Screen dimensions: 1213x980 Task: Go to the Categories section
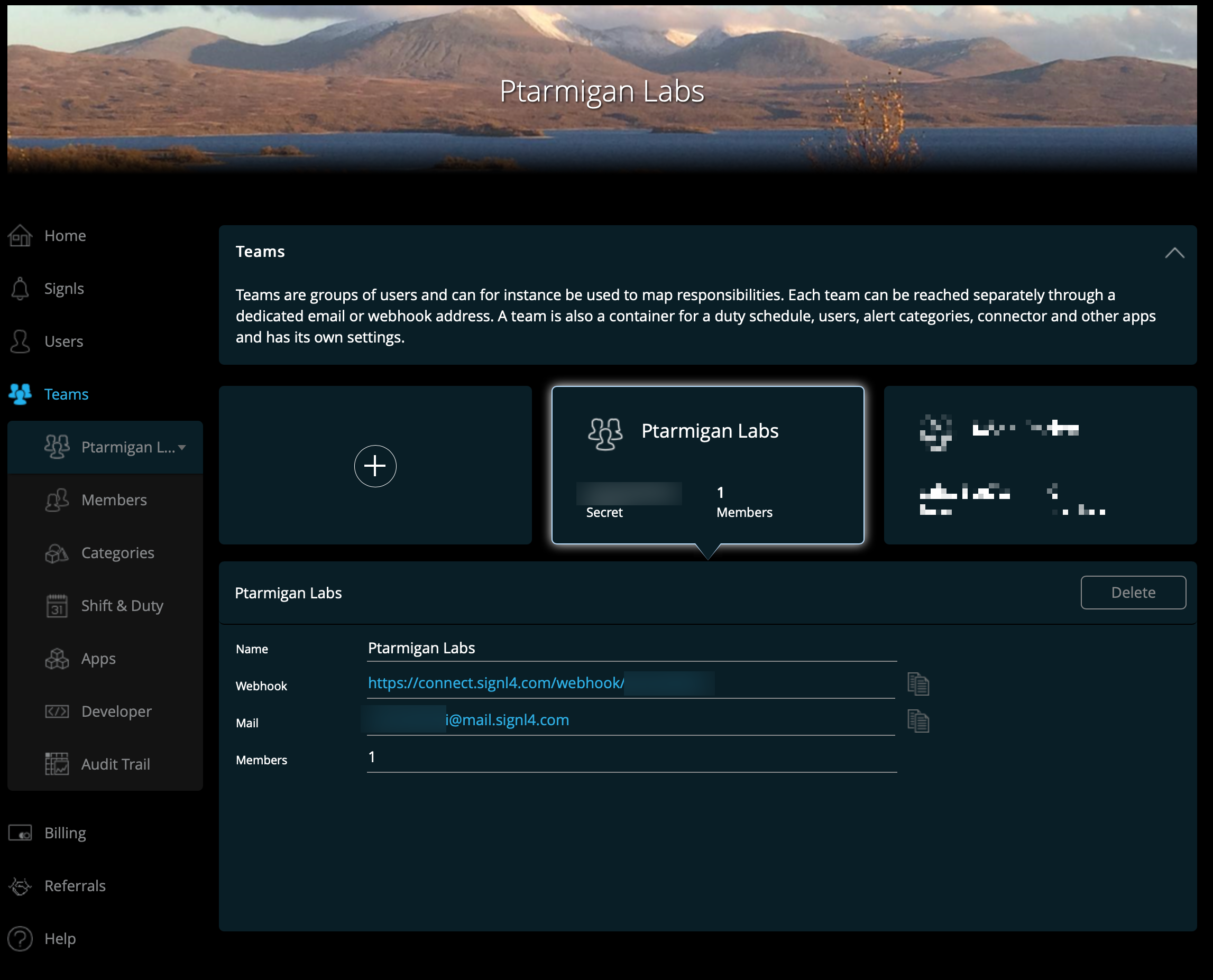(117, 553)
